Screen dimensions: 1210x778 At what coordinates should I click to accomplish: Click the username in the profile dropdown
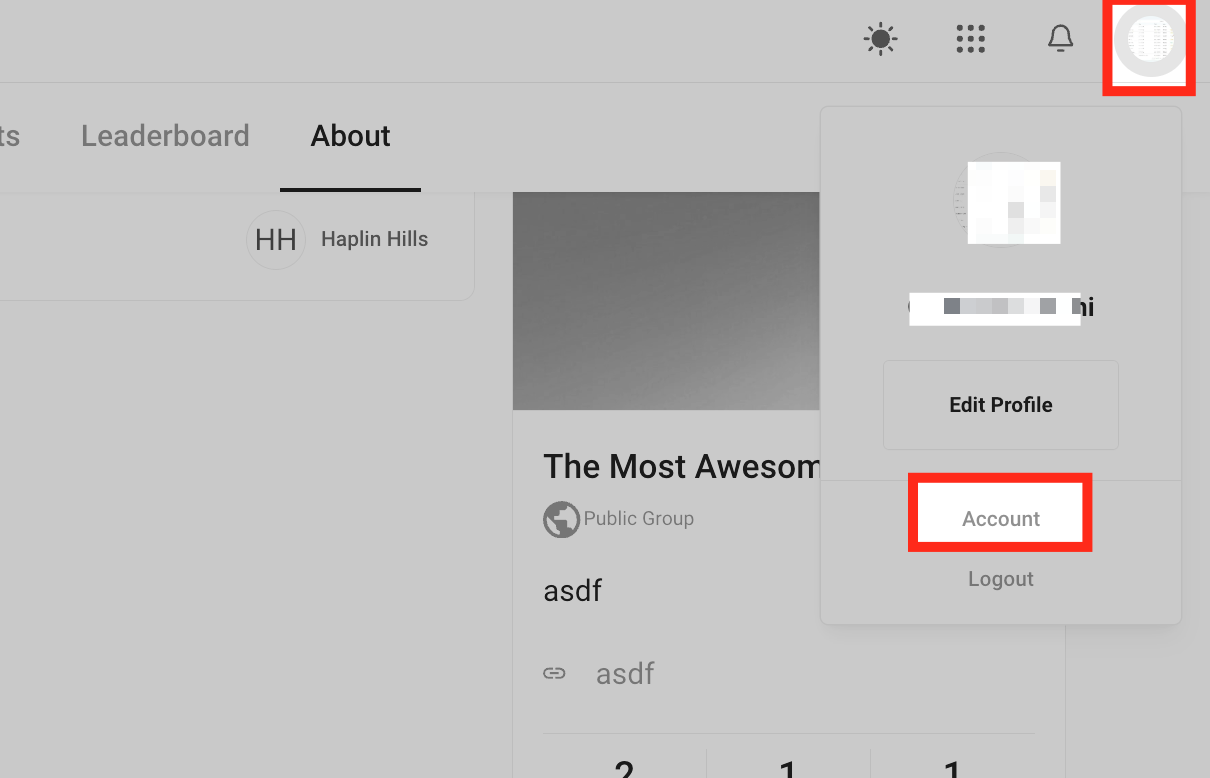tap(1000, 308)
